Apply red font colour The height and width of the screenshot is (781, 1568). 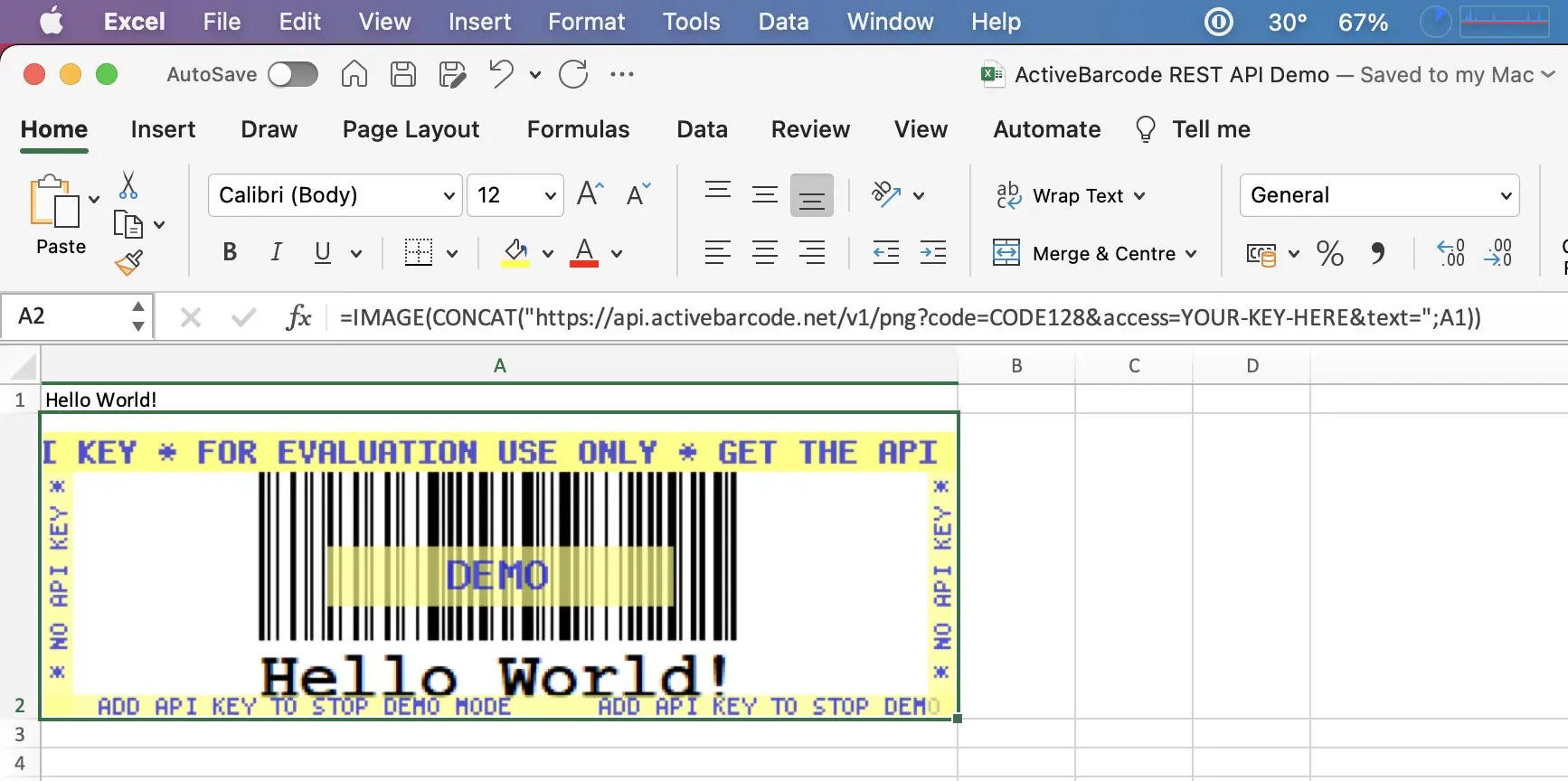[584, 253]
